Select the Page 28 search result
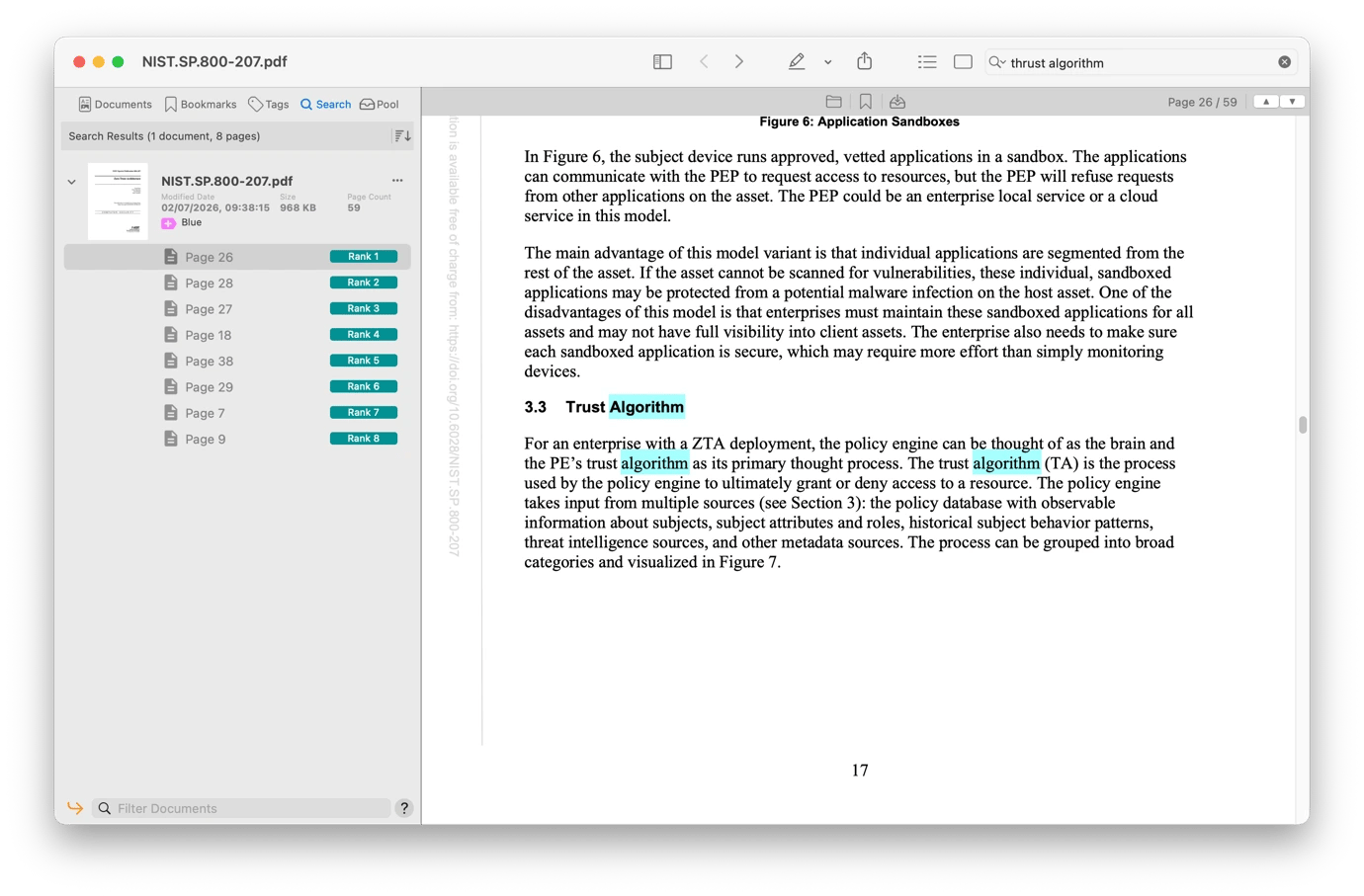 pos(237,283)
